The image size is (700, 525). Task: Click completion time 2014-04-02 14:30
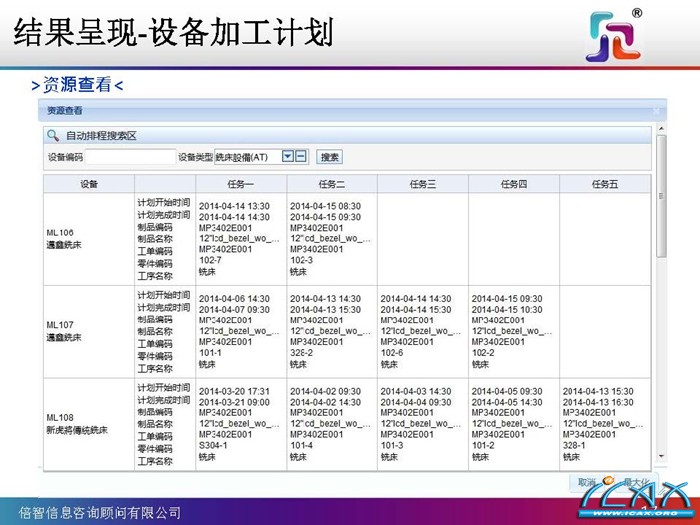tap(325, 402)
